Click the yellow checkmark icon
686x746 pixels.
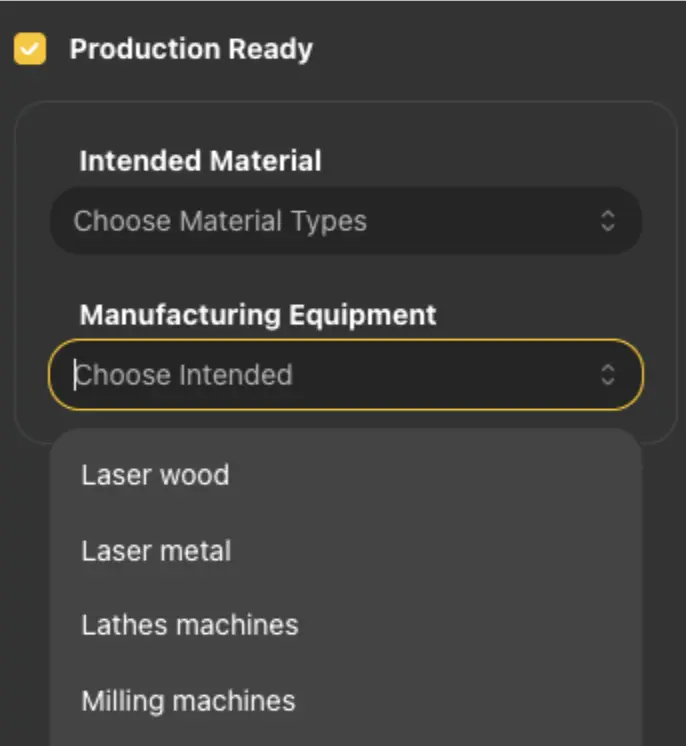[30, 49]
